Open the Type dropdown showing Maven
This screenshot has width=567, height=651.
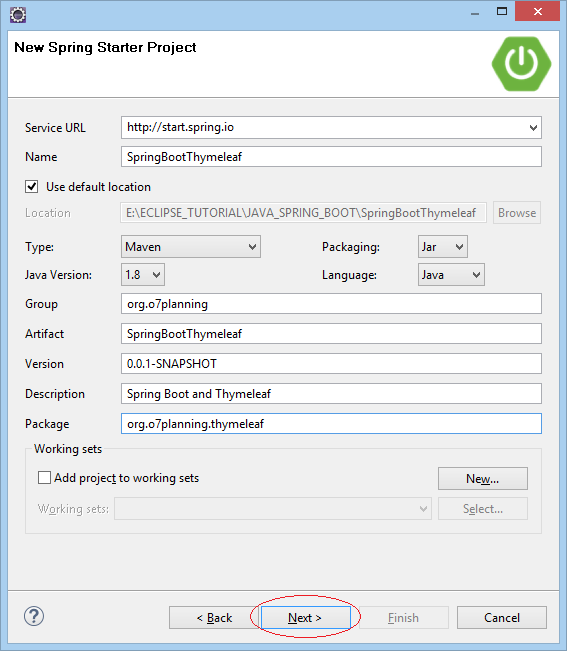191,247
